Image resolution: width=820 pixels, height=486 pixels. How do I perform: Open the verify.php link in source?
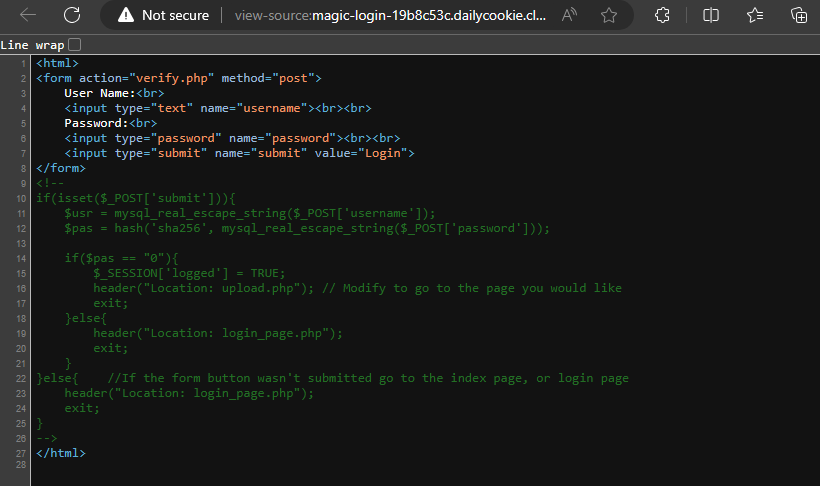tap(172, 78)
